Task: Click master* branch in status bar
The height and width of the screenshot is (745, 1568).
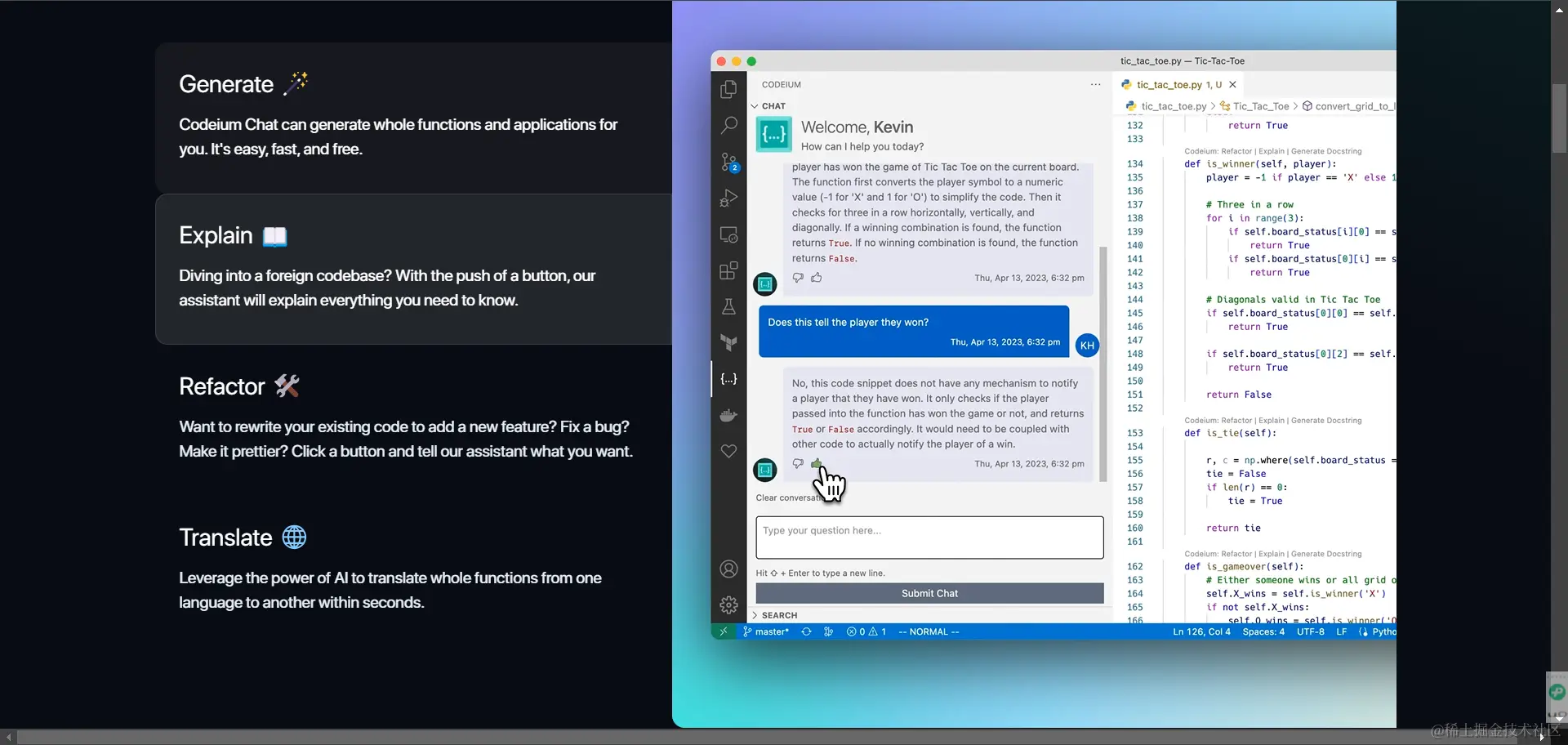Action: pyautogui.click(x=766, y=631)
